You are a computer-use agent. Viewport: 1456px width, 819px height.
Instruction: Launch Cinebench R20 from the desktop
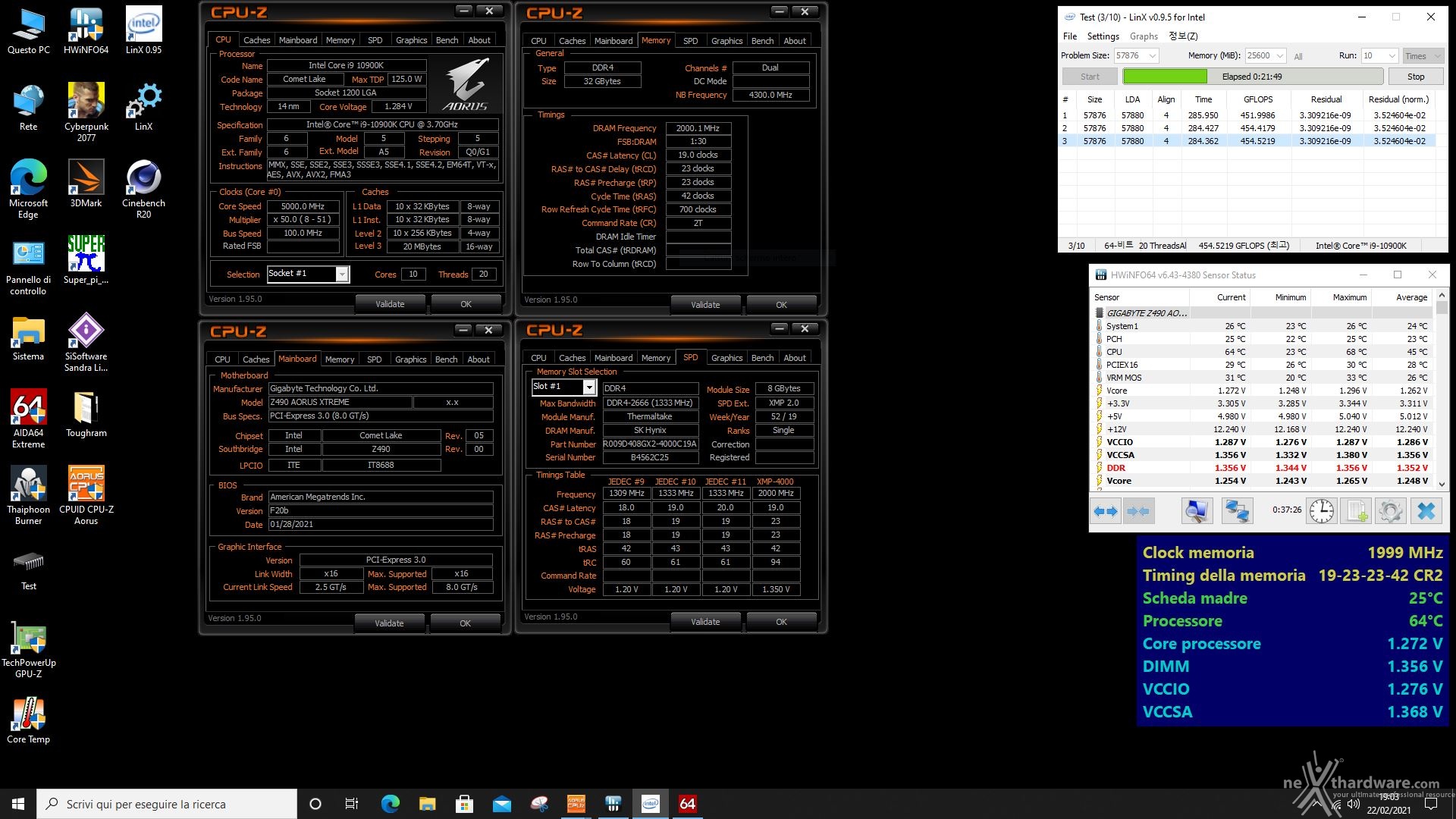pyautogui.click(x=143, y=190)
